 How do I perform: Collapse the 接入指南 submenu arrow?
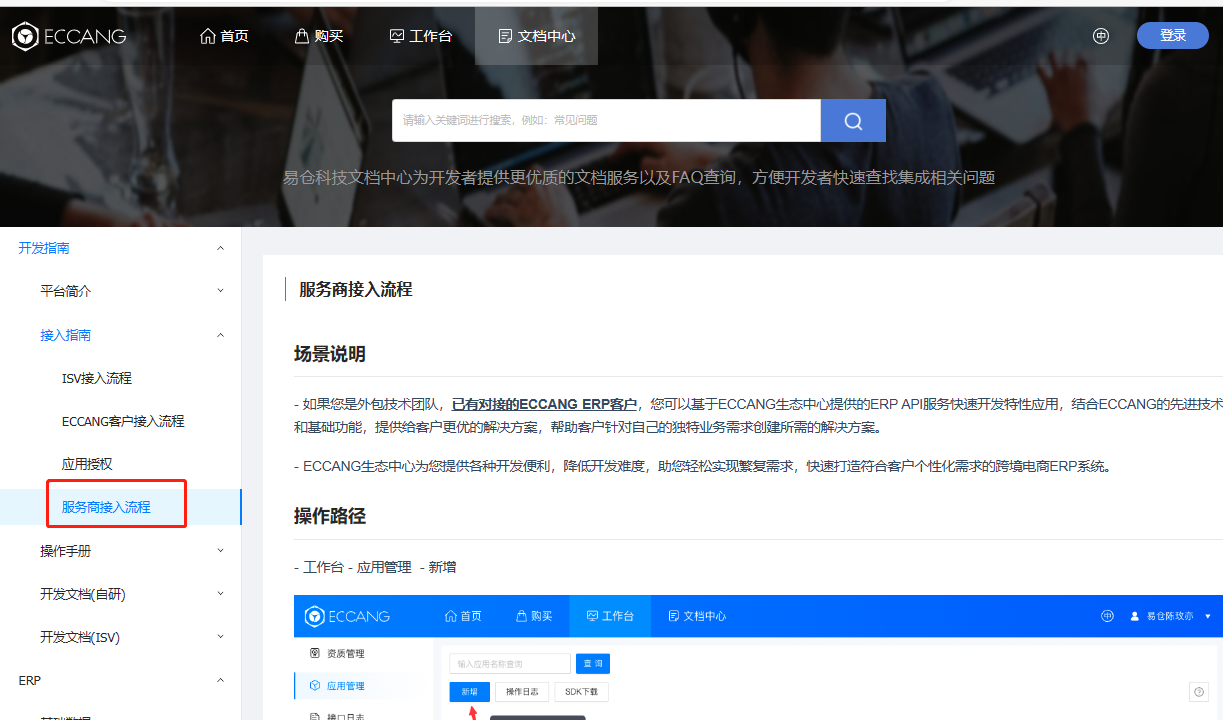coord(221,335)
